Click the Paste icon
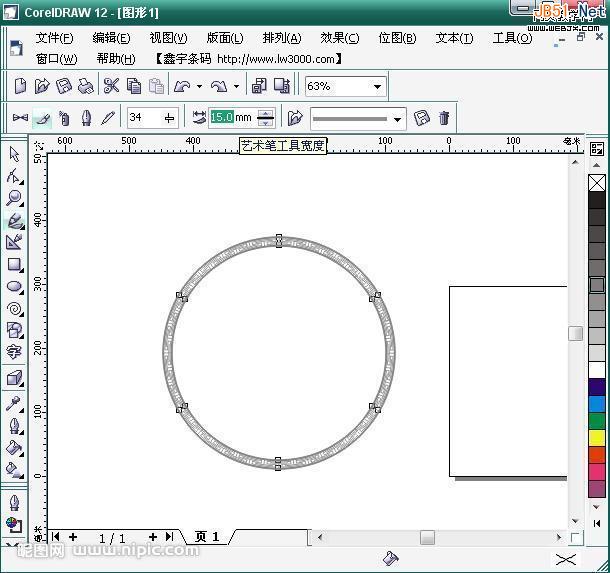This screenshot has height=573, width=610. pyautogui.click(x=156, y=86)
